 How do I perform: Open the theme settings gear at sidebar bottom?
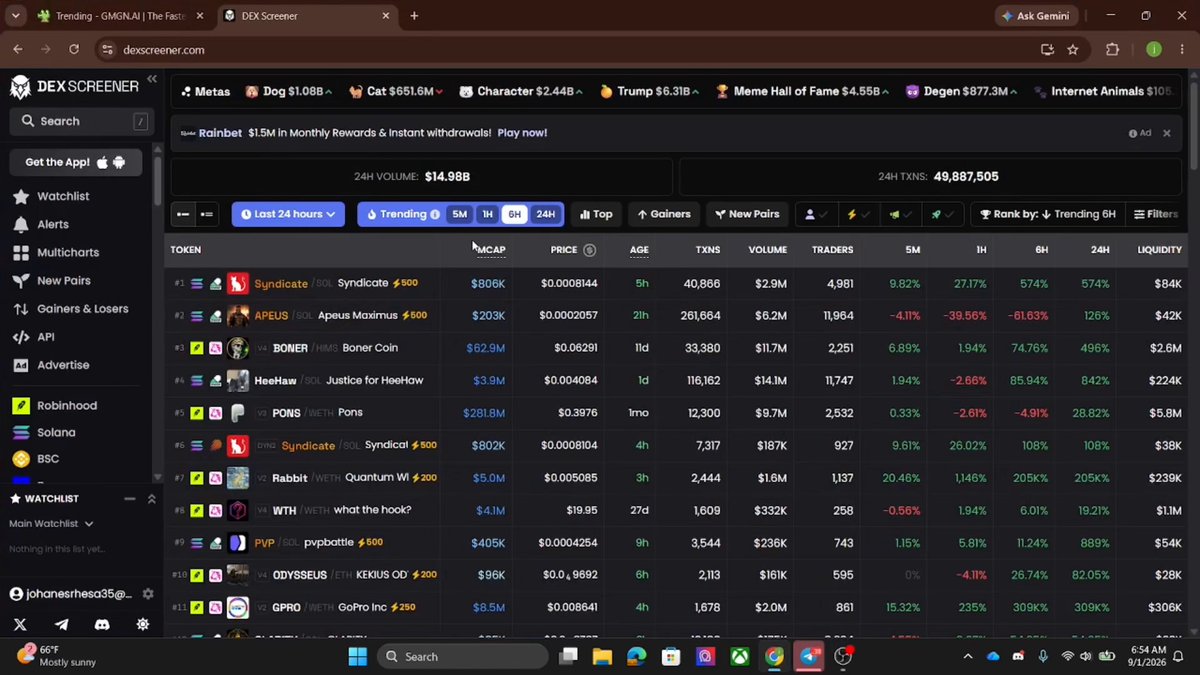point(142,624)
